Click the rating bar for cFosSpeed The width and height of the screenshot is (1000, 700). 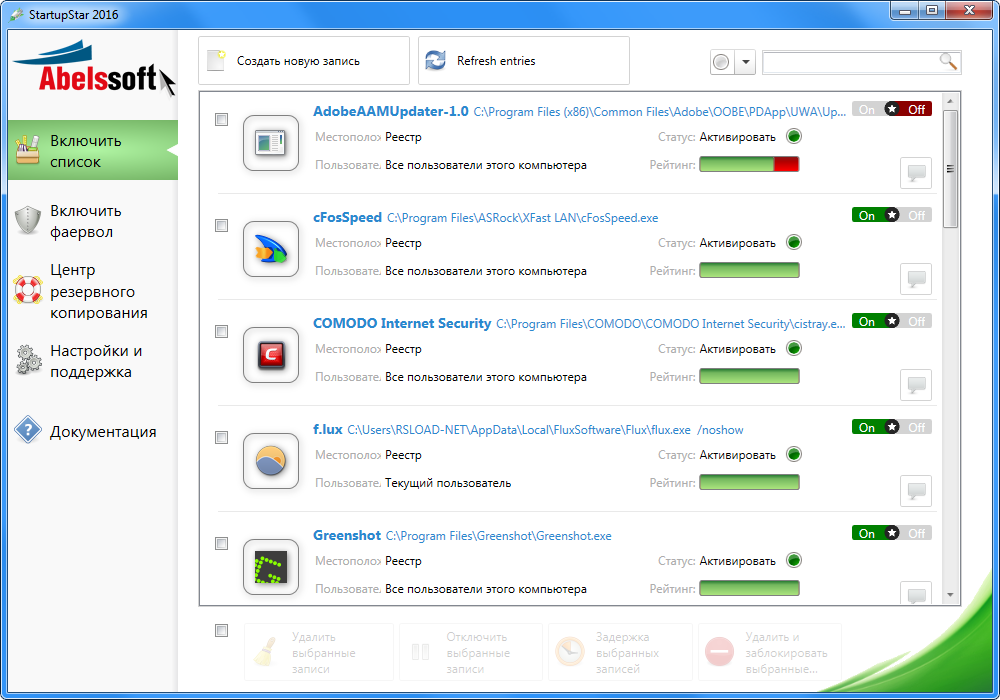tap(749, 270)
